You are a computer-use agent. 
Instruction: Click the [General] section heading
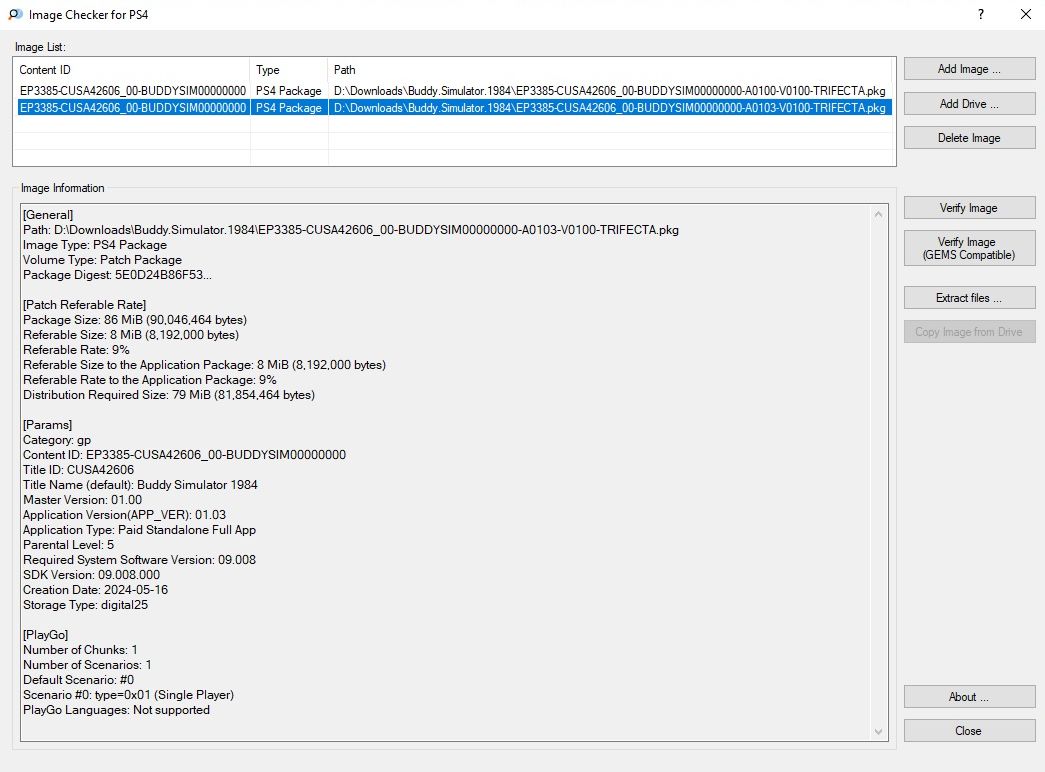pyautogui.click(x=48, y=215)
